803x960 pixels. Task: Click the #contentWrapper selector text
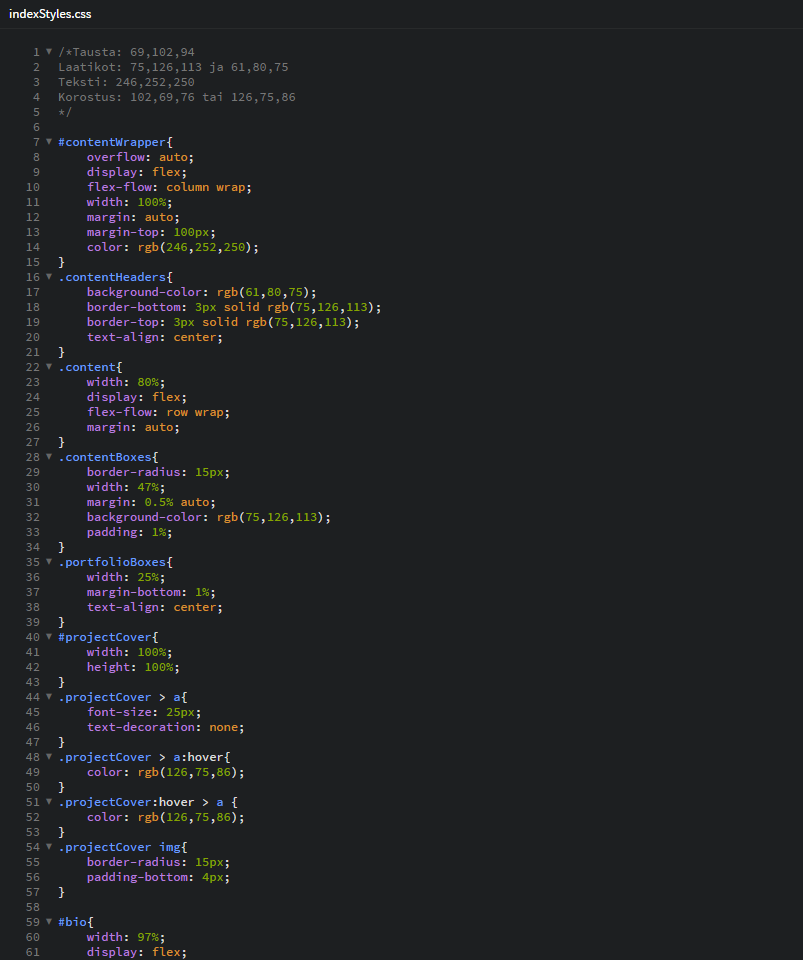pos(112,142)
